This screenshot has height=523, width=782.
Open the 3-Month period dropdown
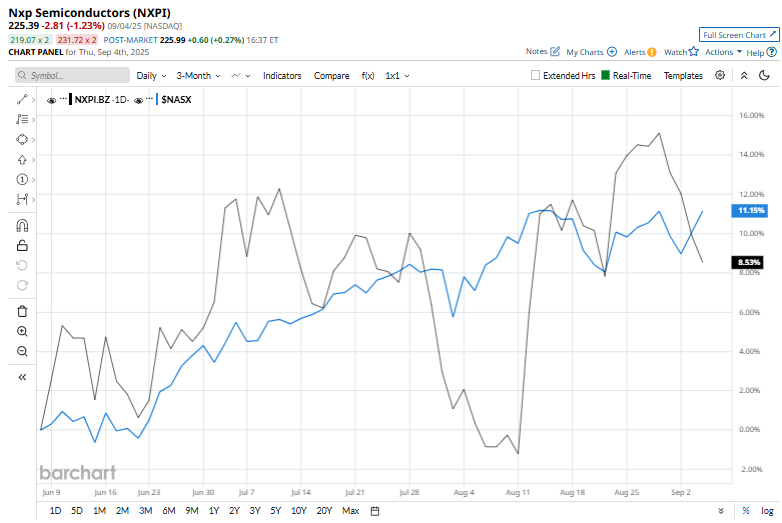[198, 76]
